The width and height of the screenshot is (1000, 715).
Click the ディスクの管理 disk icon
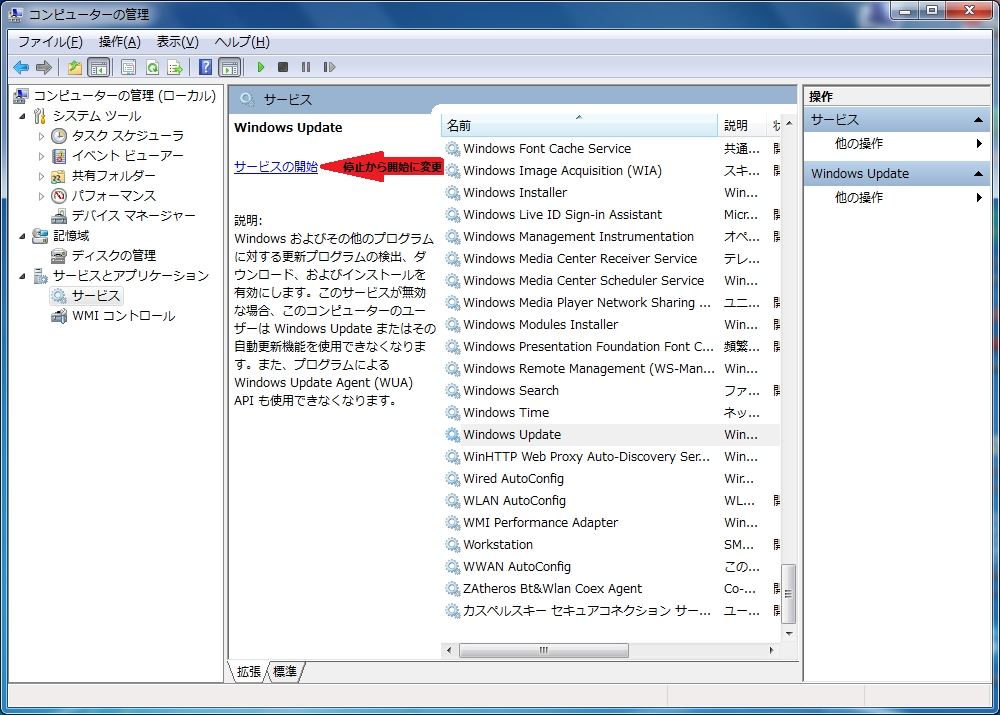[59, 256]
